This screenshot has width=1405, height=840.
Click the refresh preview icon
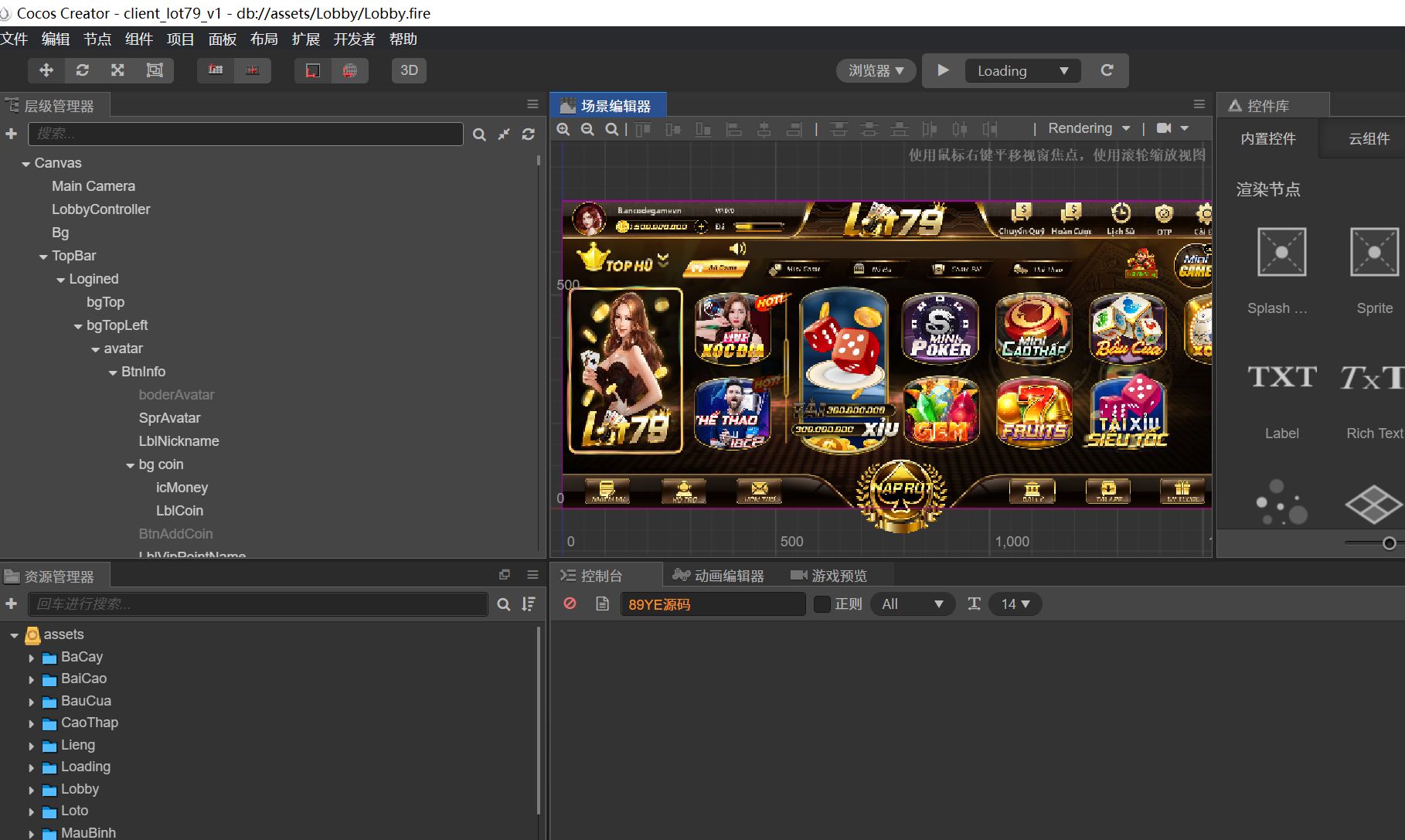(x=1107, y=70)
